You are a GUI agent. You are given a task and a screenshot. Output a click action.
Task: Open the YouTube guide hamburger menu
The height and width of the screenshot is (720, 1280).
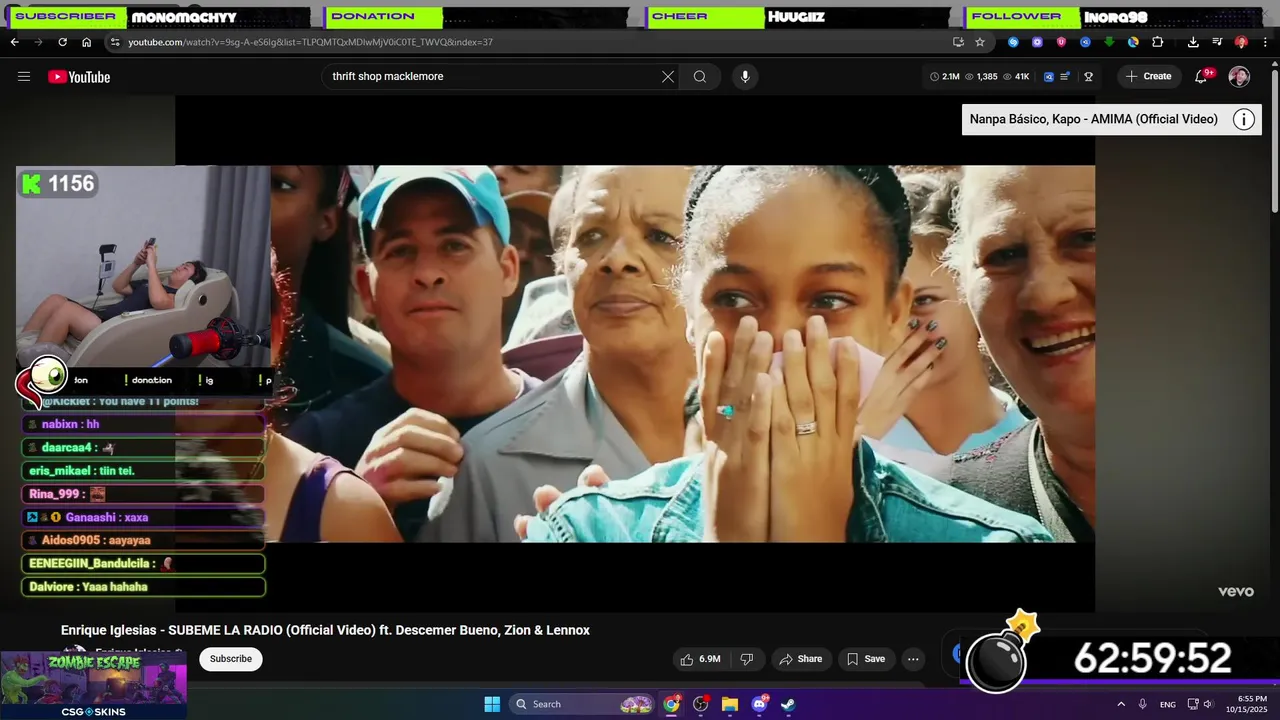24,76
